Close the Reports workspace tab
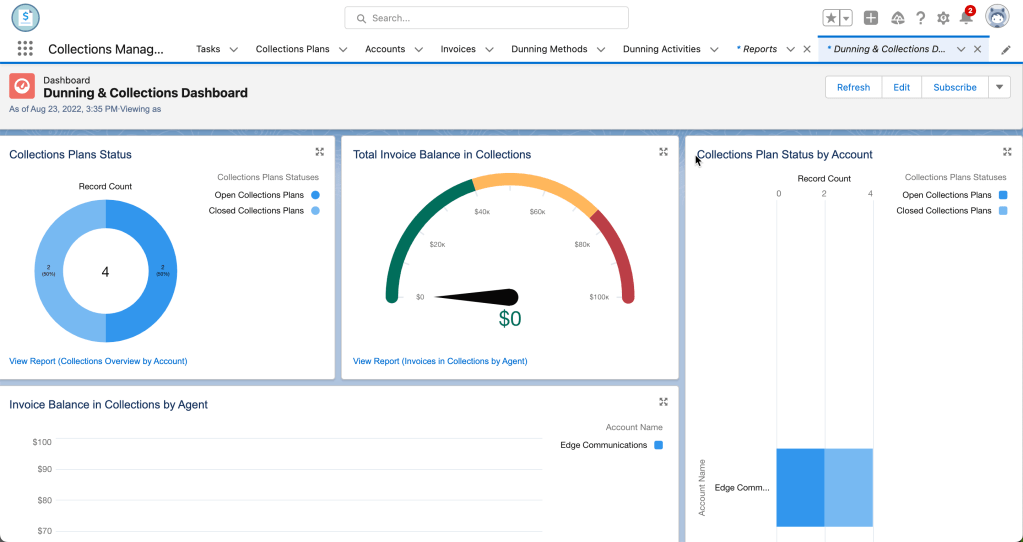This screenshot has height=542, width=1023. 807,49
